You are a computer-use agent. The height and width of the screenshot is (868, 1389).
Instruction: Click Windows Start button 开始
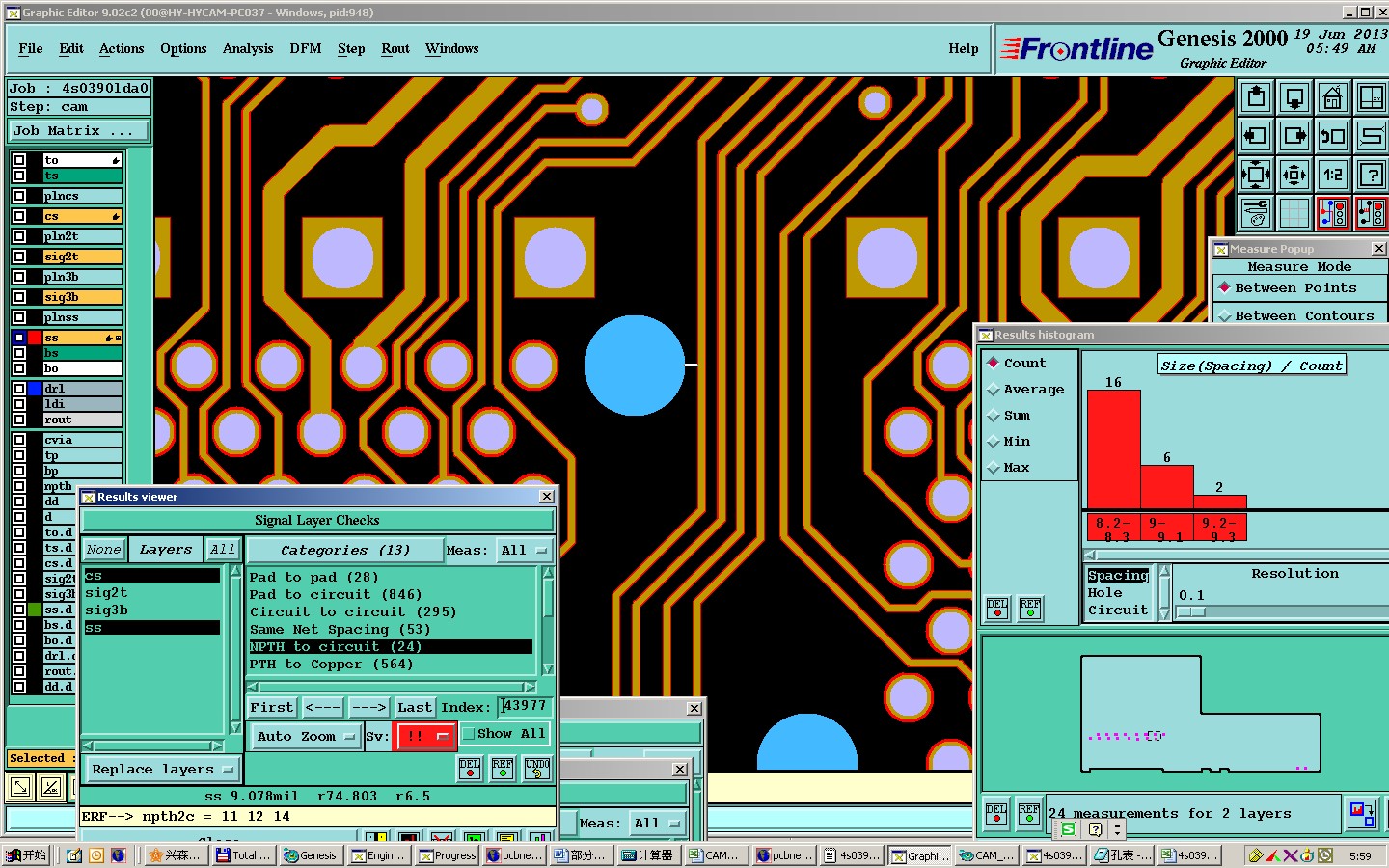26,855
